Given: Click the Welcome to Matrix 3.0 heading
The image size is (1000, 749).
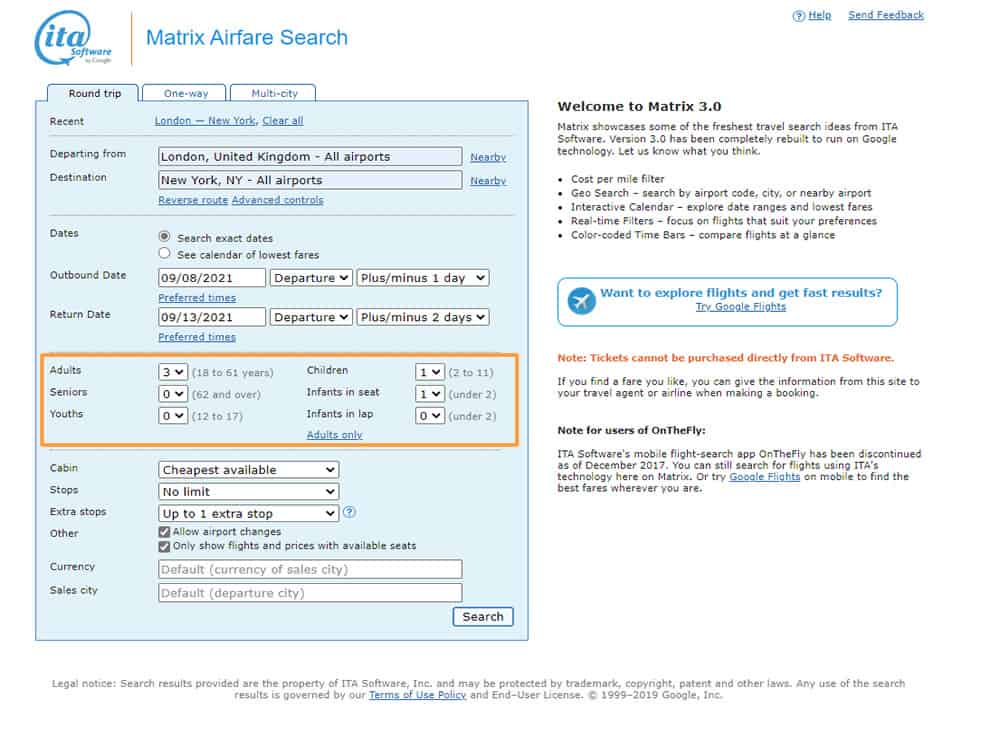Looking at the screenshot, I should [639, 107].
